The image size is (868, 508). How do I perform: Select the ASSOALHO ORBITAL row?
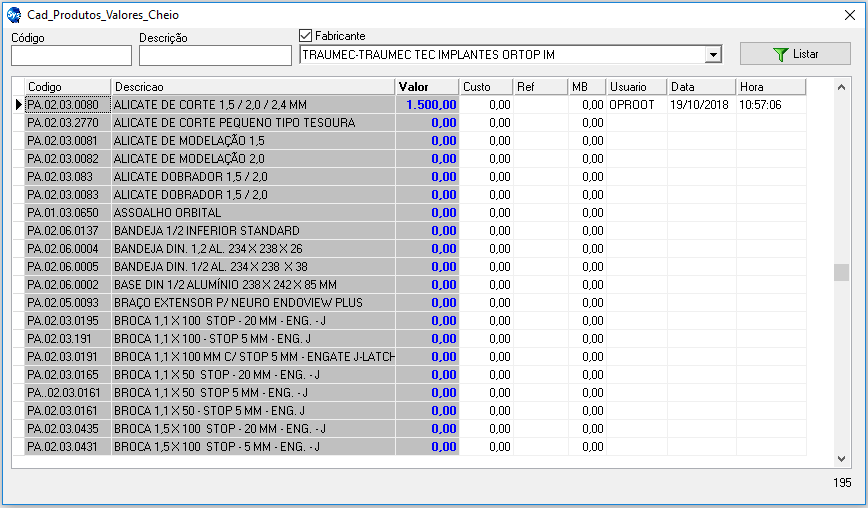point(253,213)
